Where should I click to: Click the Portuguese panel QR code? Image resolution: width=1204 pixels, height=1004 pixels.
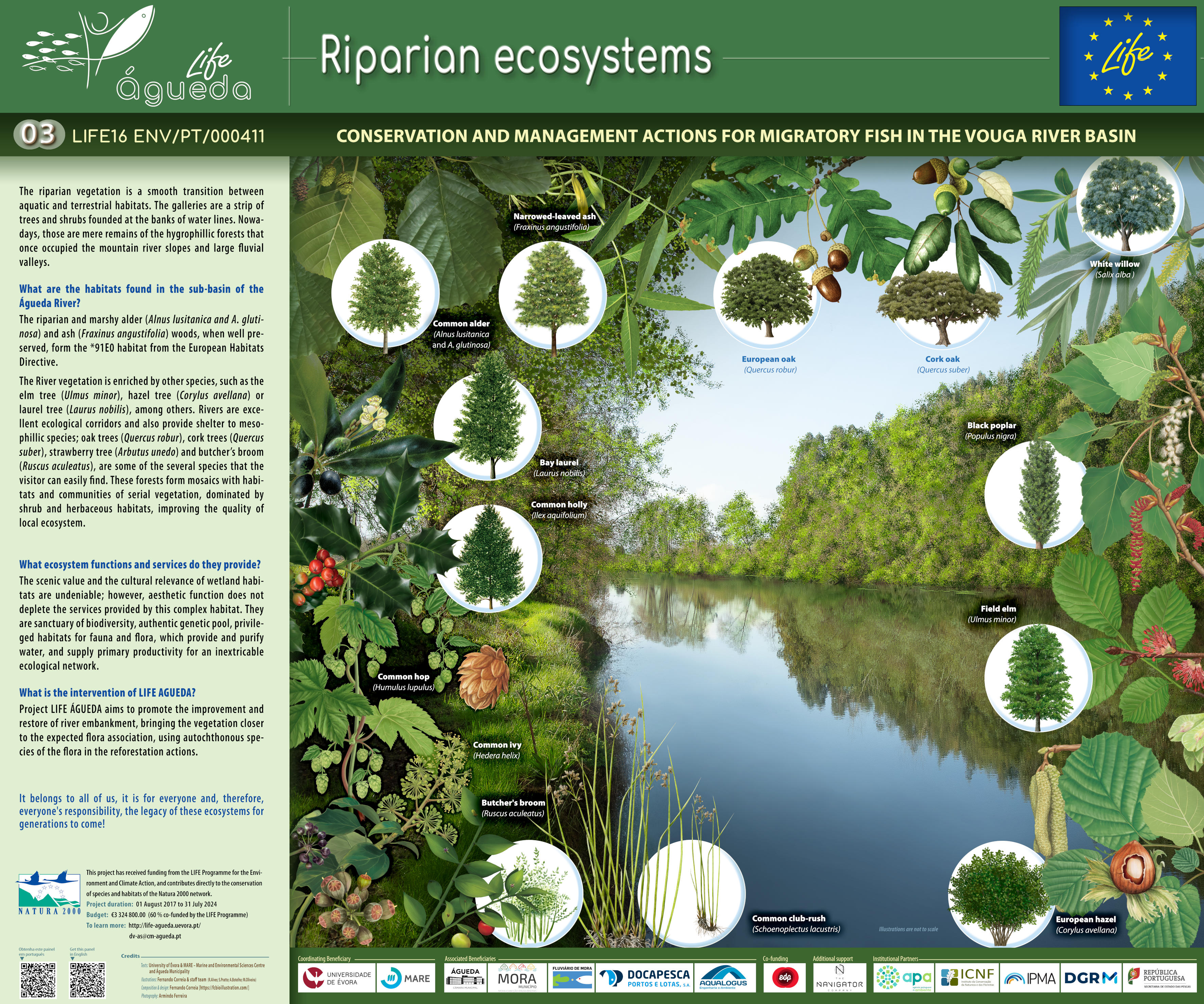[38, 980]
